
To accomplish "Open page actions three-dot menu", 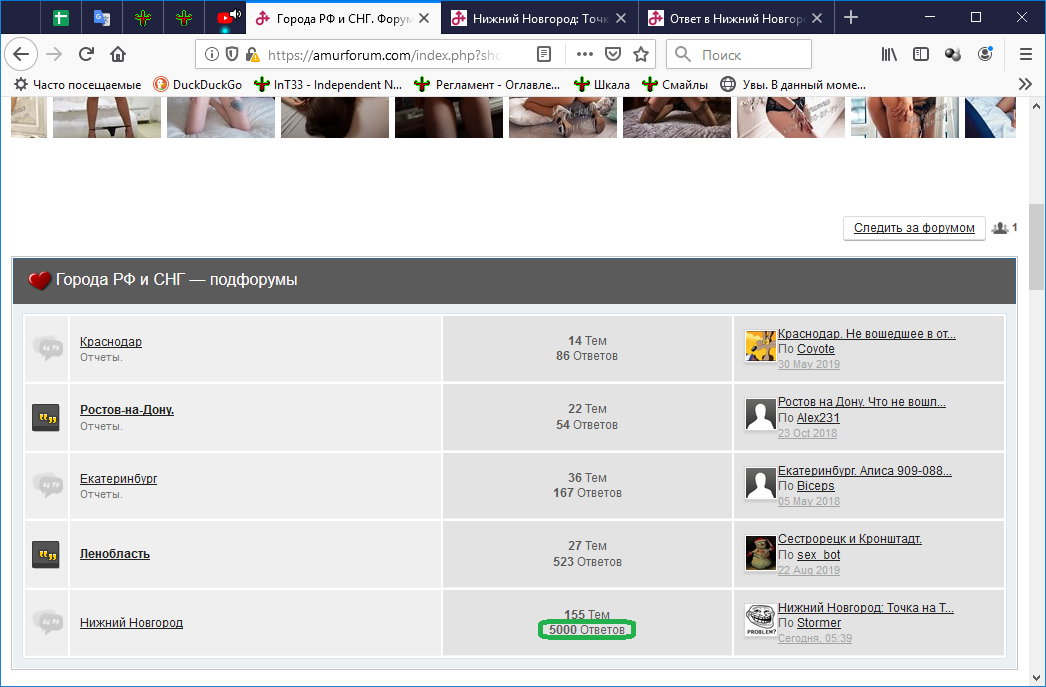I will pos(585,54).
